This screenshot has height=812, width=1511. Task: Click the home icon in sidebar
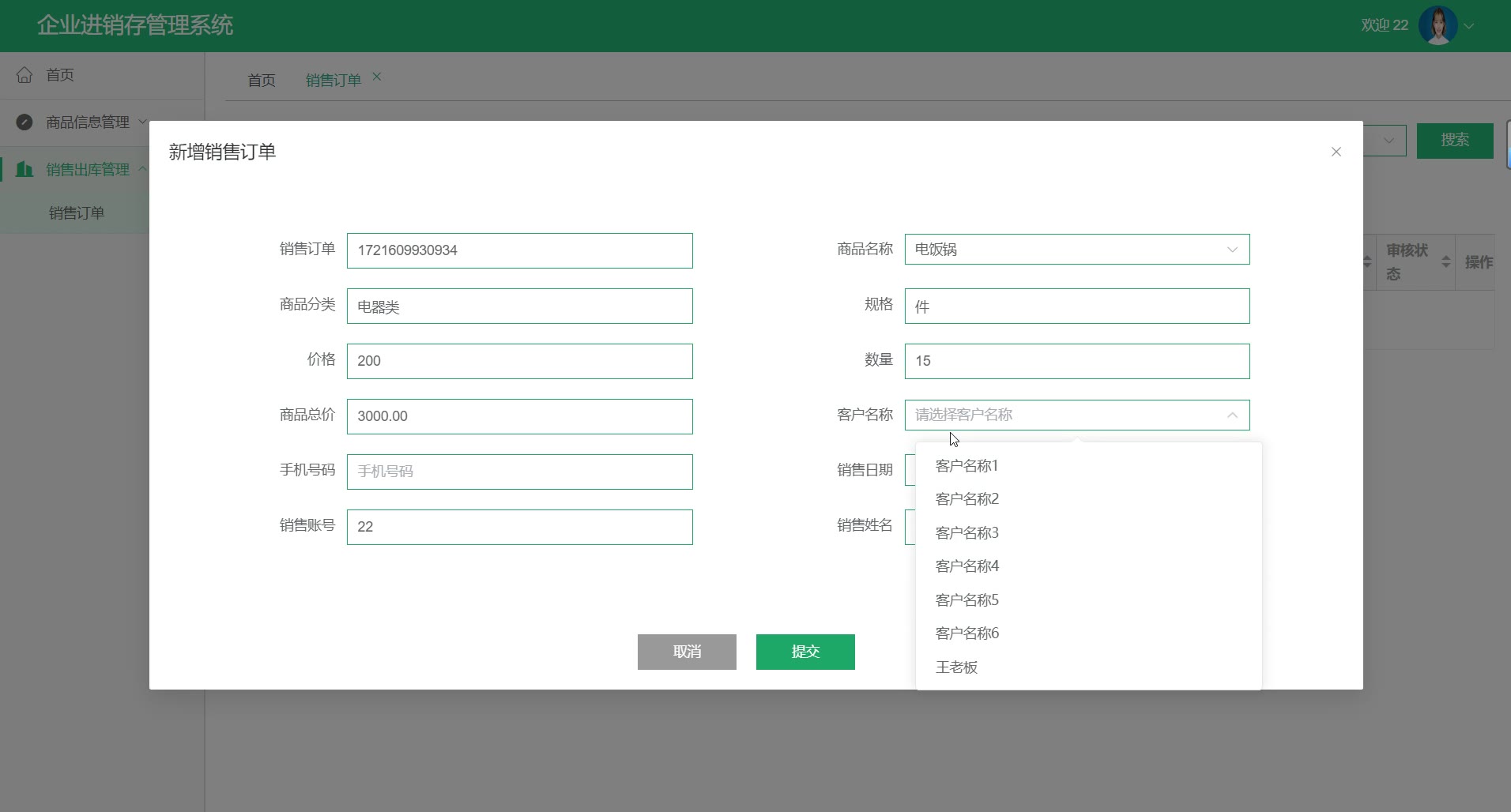pyautogui.click(x=24, y=75)
